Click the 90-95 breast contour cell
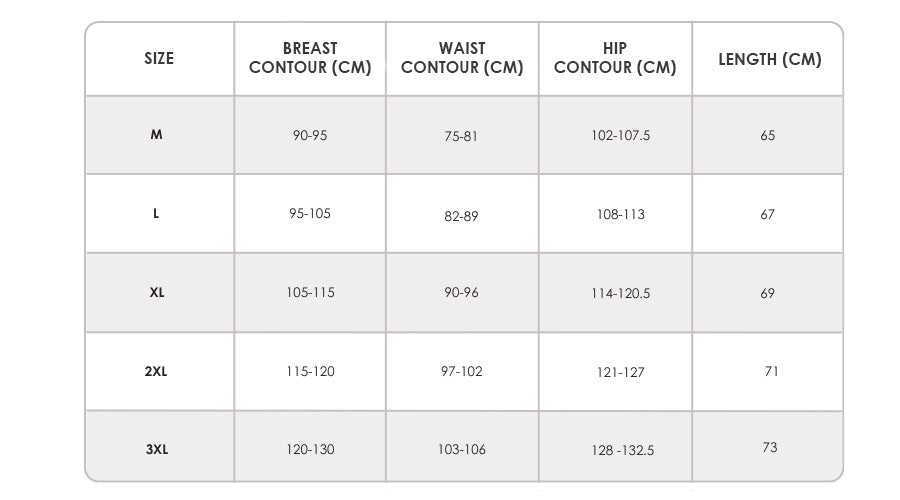The height and width of the screenshot is (500, 900). click(x=310, y=135)
